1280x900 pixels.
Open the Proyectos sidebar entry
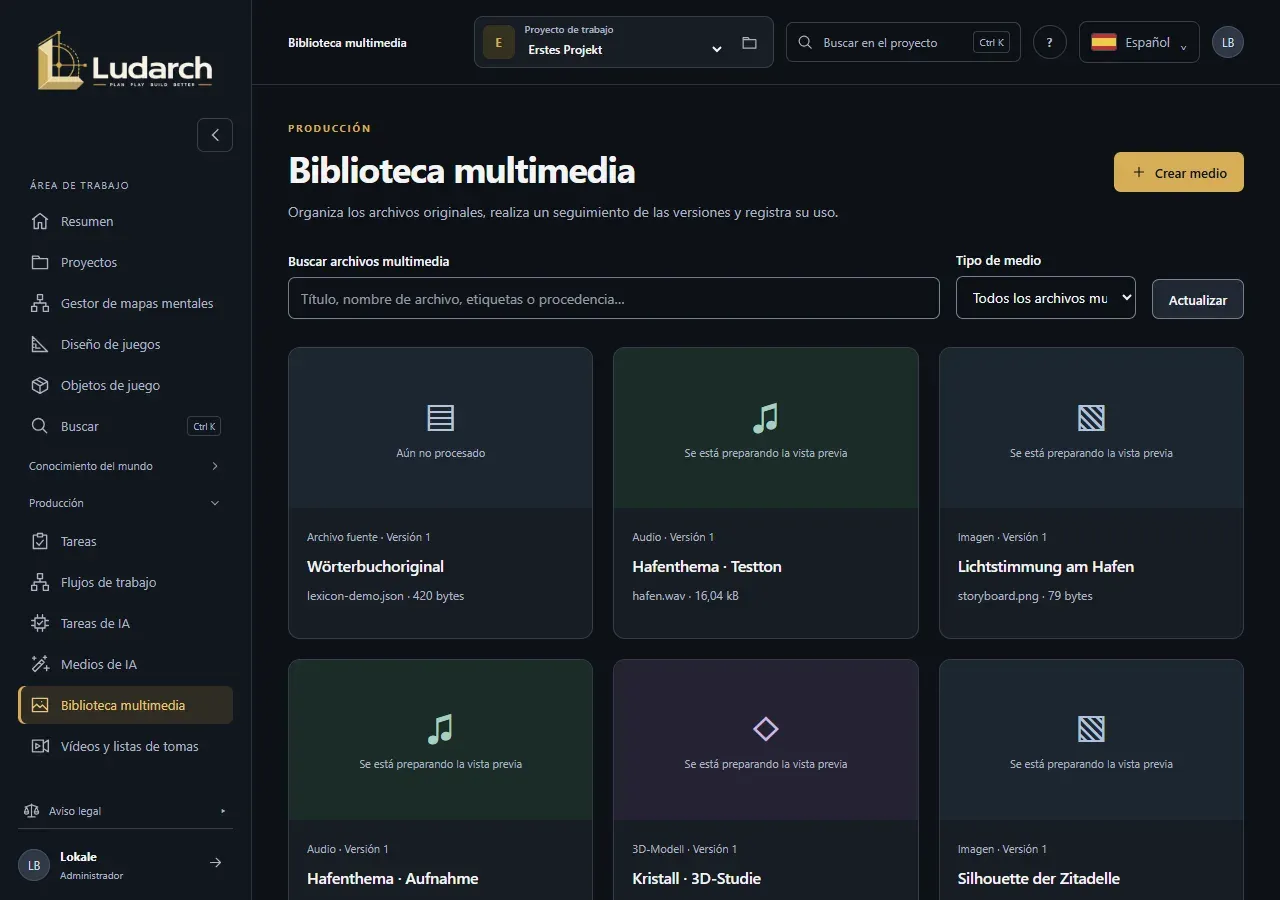(126, 262)
